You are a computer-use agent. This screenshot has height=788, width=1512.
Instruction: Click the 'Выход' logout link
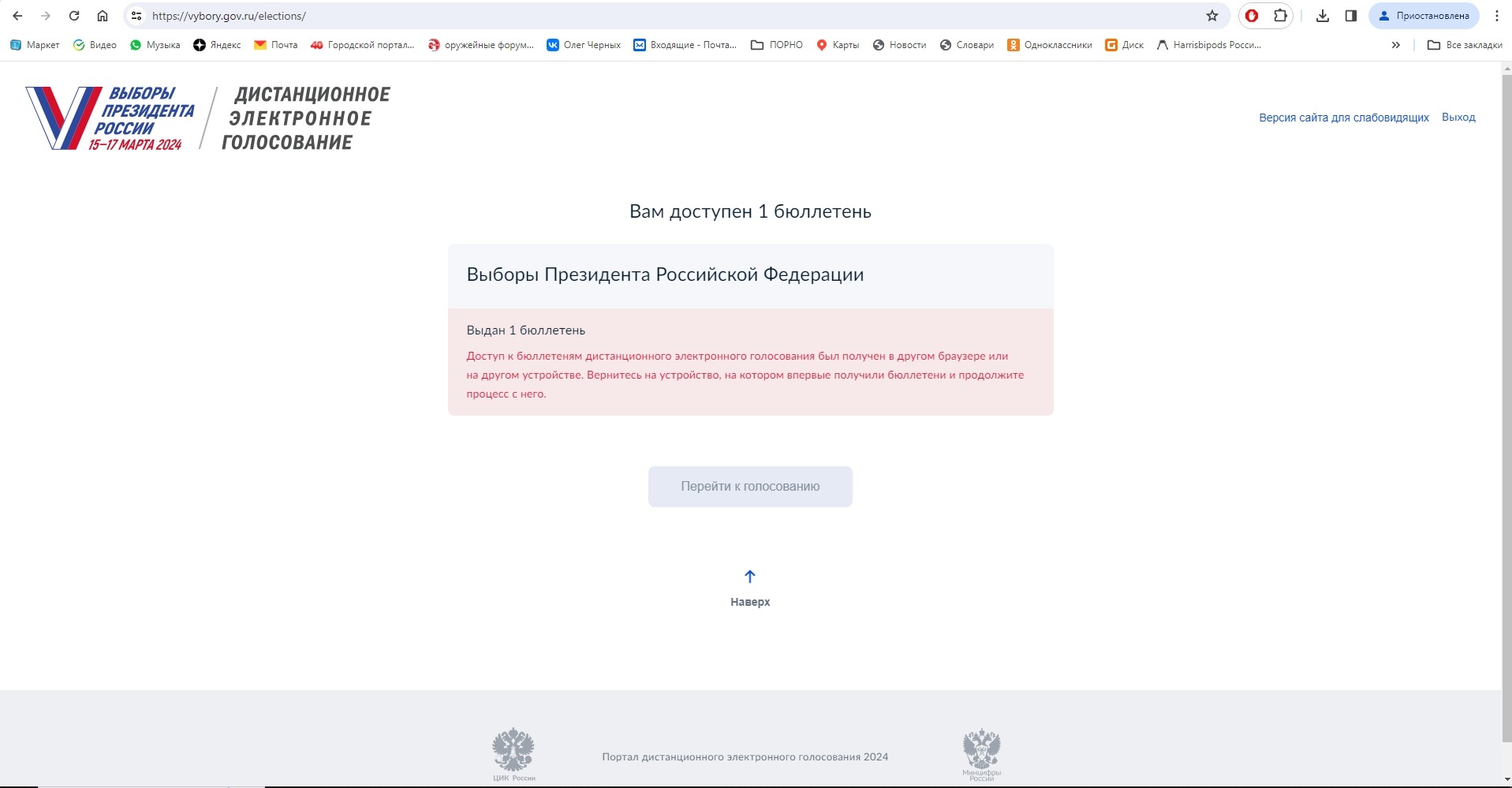(x=1458, y=118)
